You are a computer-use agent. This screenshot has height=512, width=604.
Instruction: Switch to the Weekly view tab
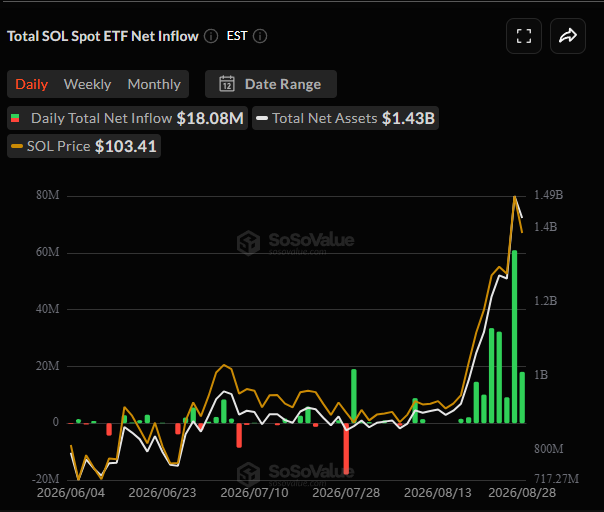[x=87, y=84]
